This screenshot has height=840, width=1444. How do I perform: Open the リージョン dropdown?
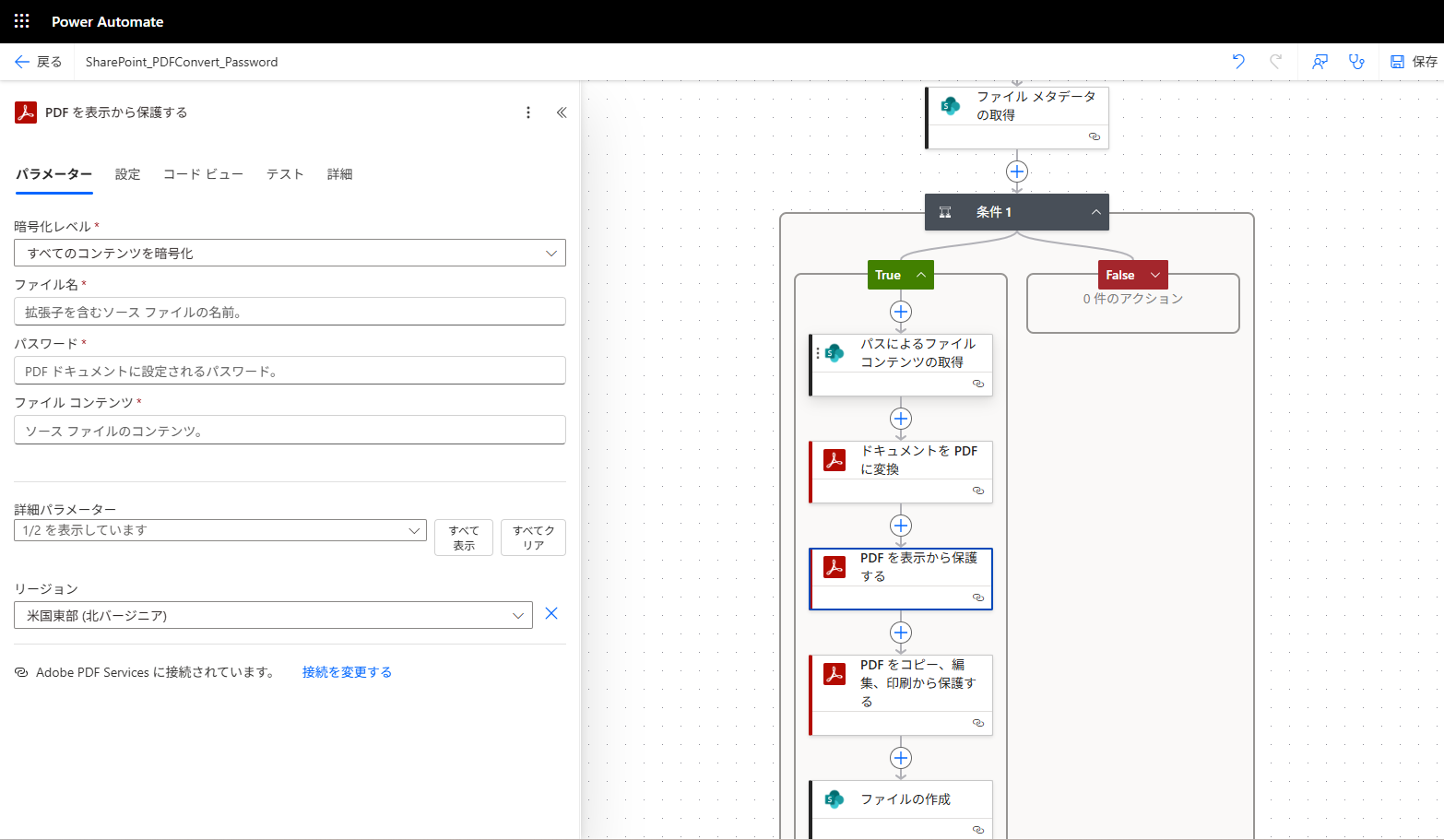[x=273, y=615]
